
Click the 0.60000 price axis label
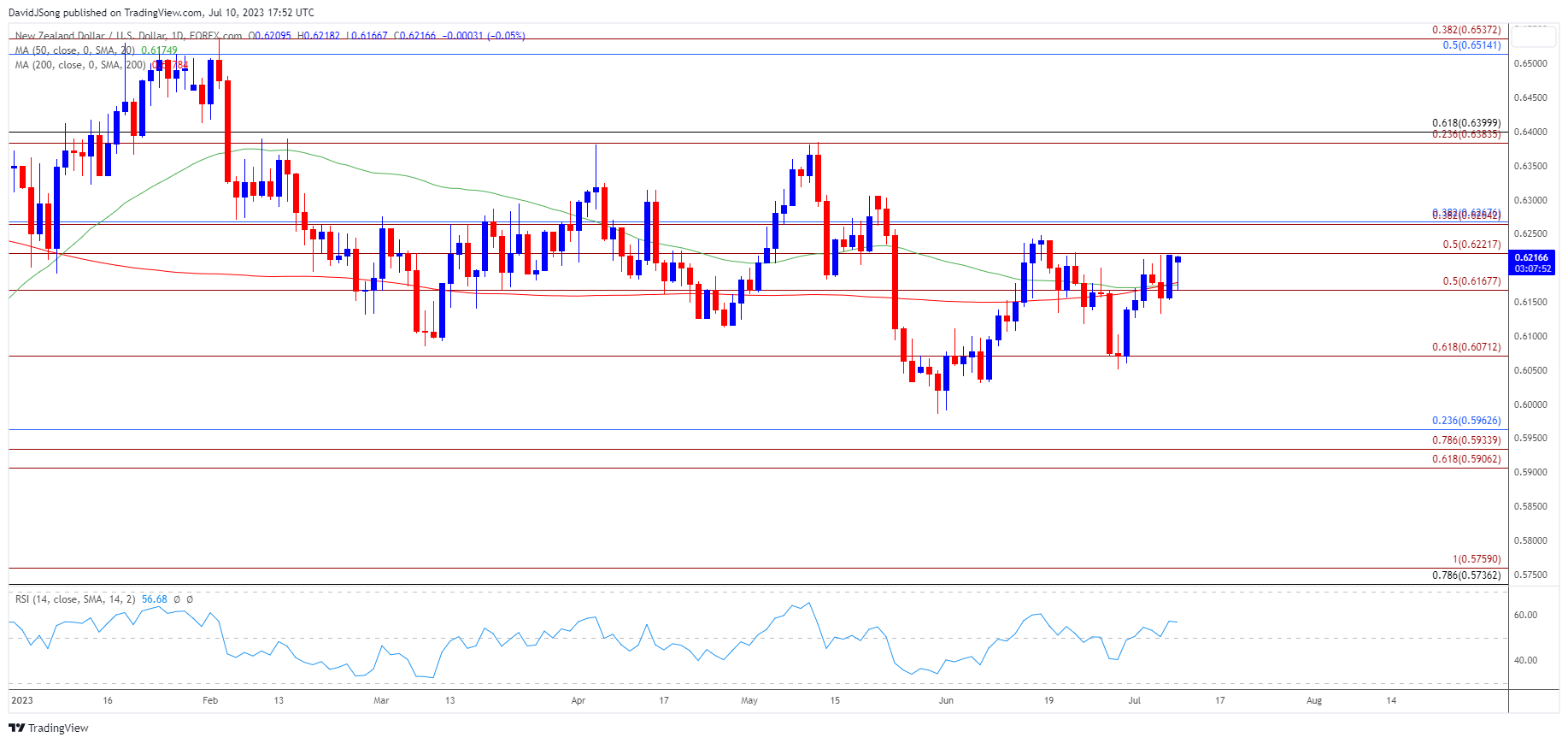click(x=1530, y=404)
